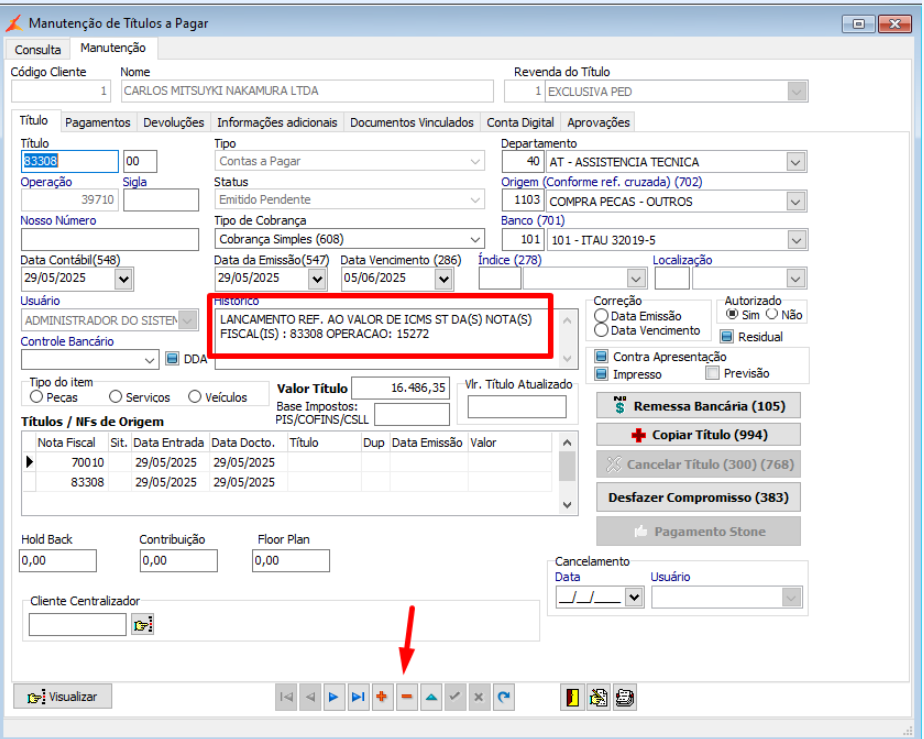Confirm changes with the checkmark icon
Image resolution: width=924 pixels, height=739 pixels.
[x=454, y=697]
